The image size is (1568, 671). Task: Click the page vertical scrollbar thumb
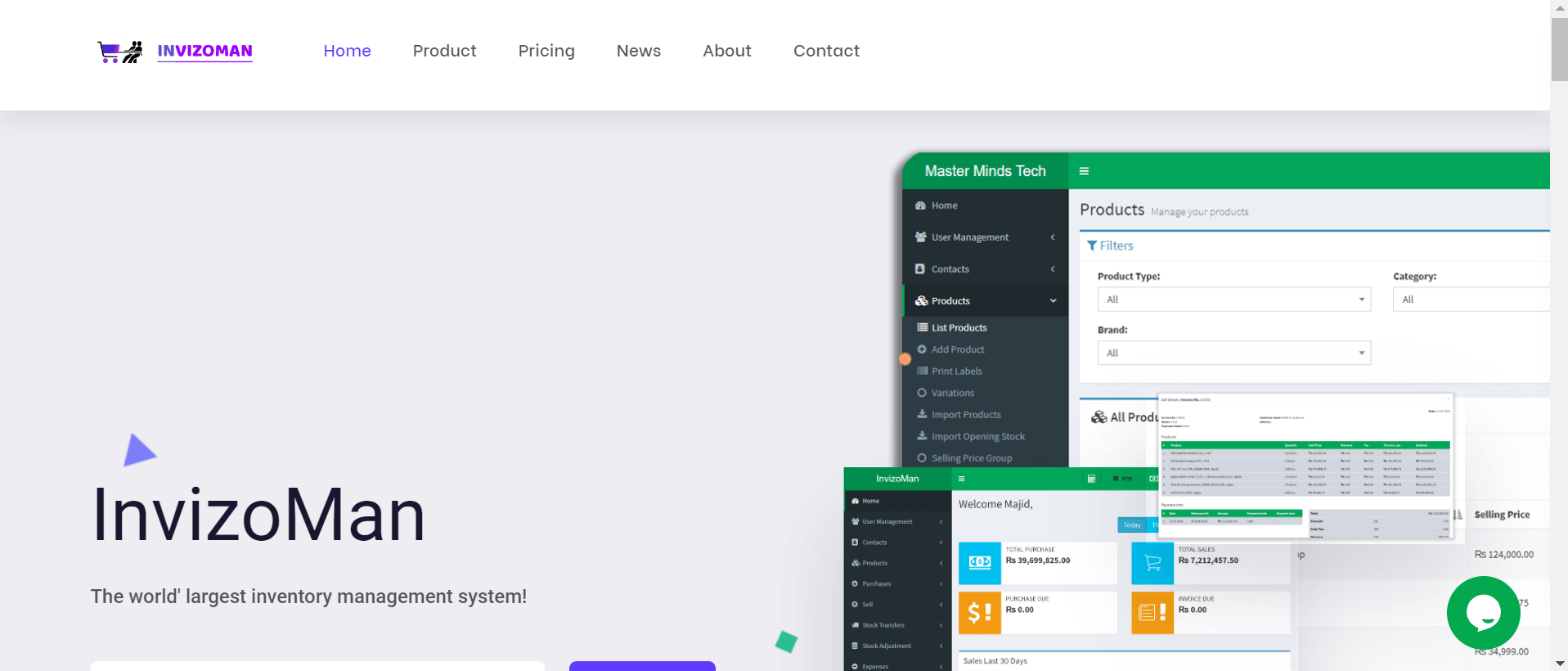click(x=1559, y=49)
